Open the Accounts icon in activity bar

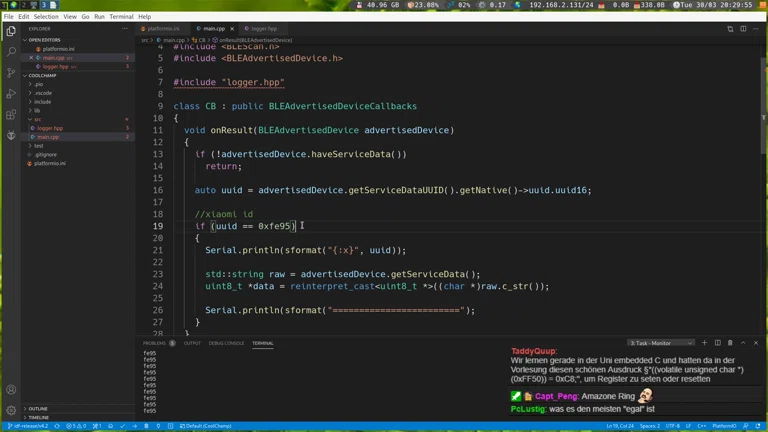pyautogui.click(x=11, y=390)
